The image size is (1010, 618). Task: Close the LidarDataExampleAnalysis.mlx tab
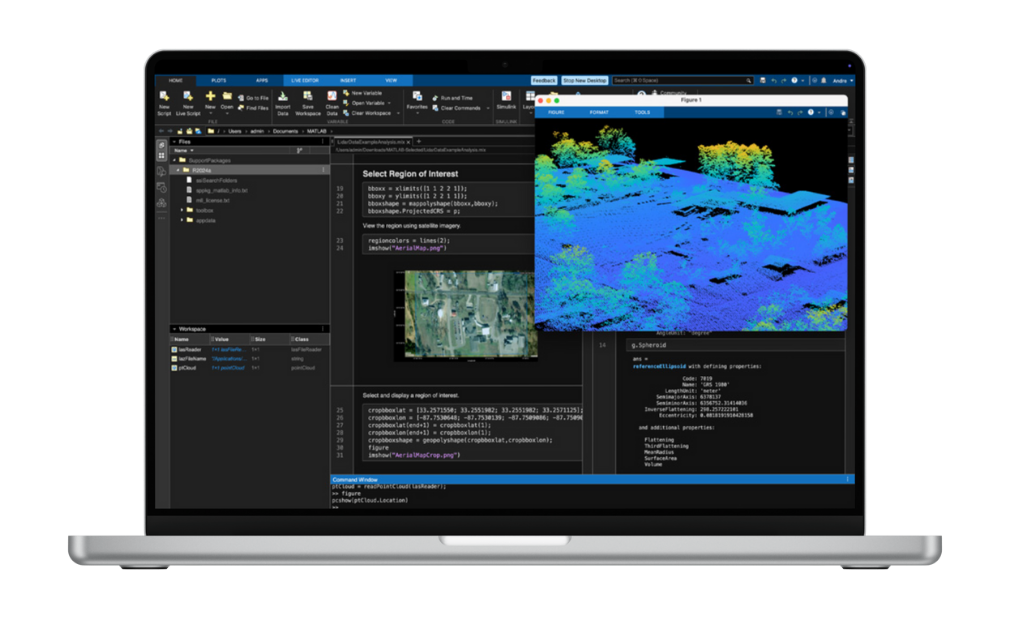point(408,142)
